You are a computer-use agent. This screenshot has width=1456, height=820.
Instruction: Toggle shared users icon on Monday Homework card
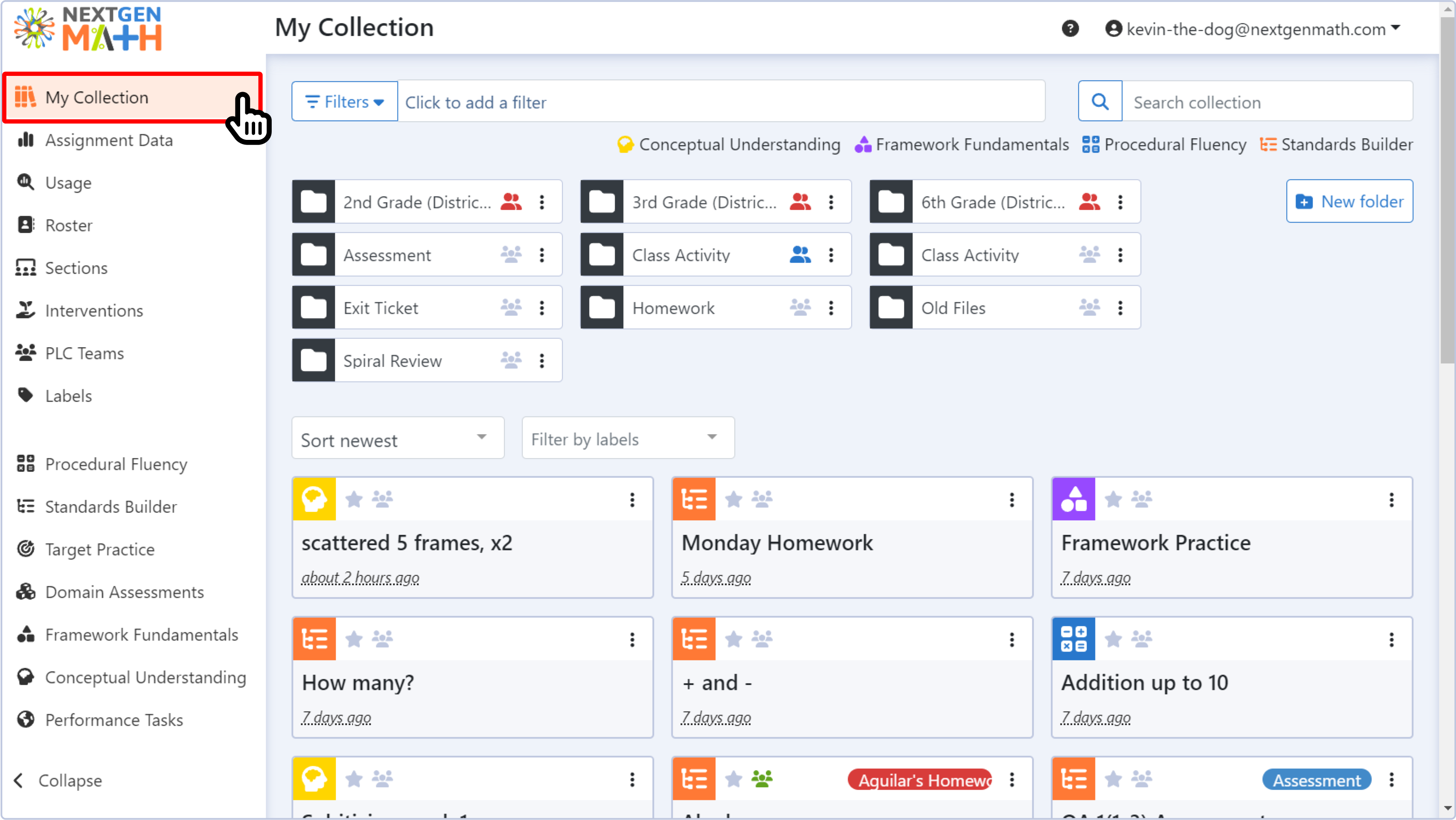pyautogui.click(x=761, y=499)
